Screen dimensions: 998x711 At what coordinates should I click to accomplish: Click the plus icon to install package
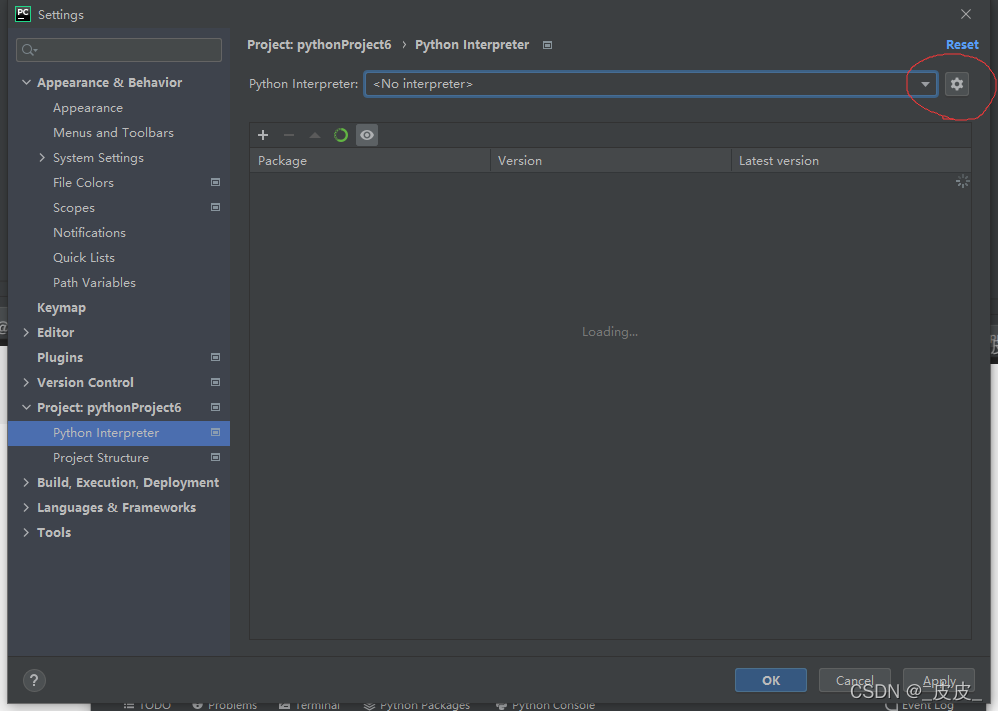[263, 135]
